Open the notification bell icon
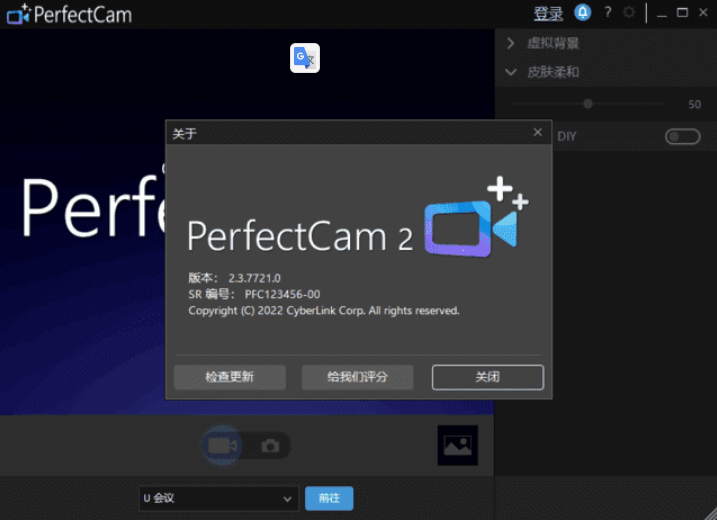This screenshot has height=520, width=717. pos(583,12)
